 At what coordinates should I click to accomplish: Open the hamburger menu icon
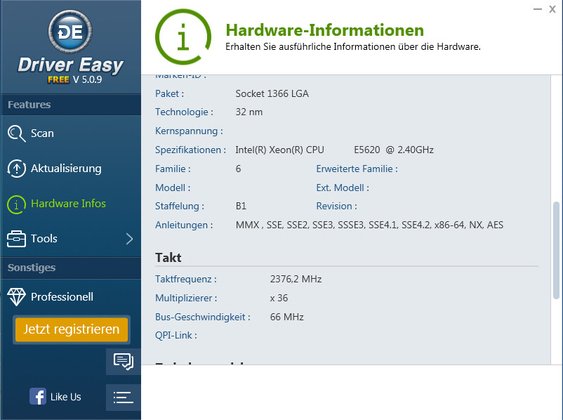coord(123,397)
